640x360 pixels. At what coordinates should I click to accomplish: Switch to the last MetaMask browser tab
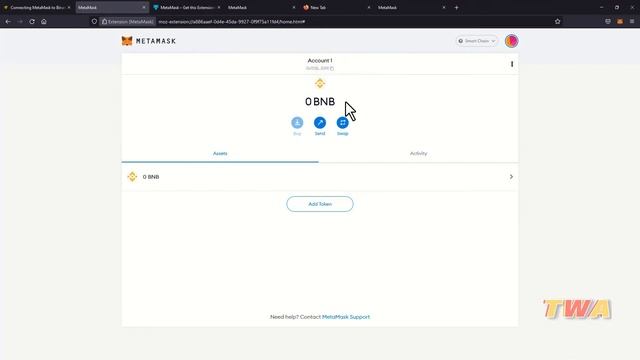point(411,7)
